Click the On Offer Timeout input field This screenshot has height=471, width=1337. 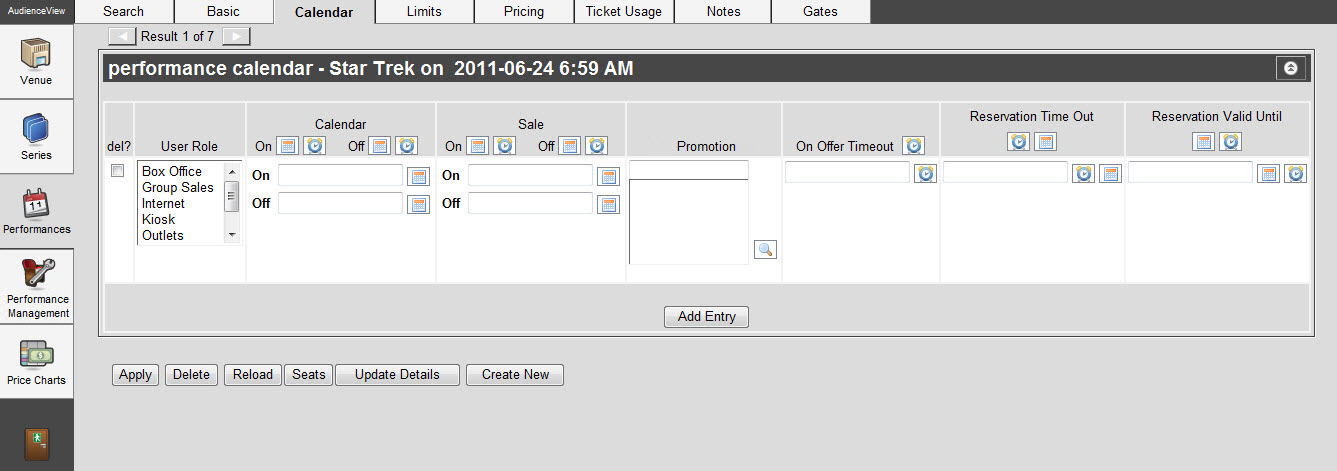pyautogui.click(x=848, y=172)
